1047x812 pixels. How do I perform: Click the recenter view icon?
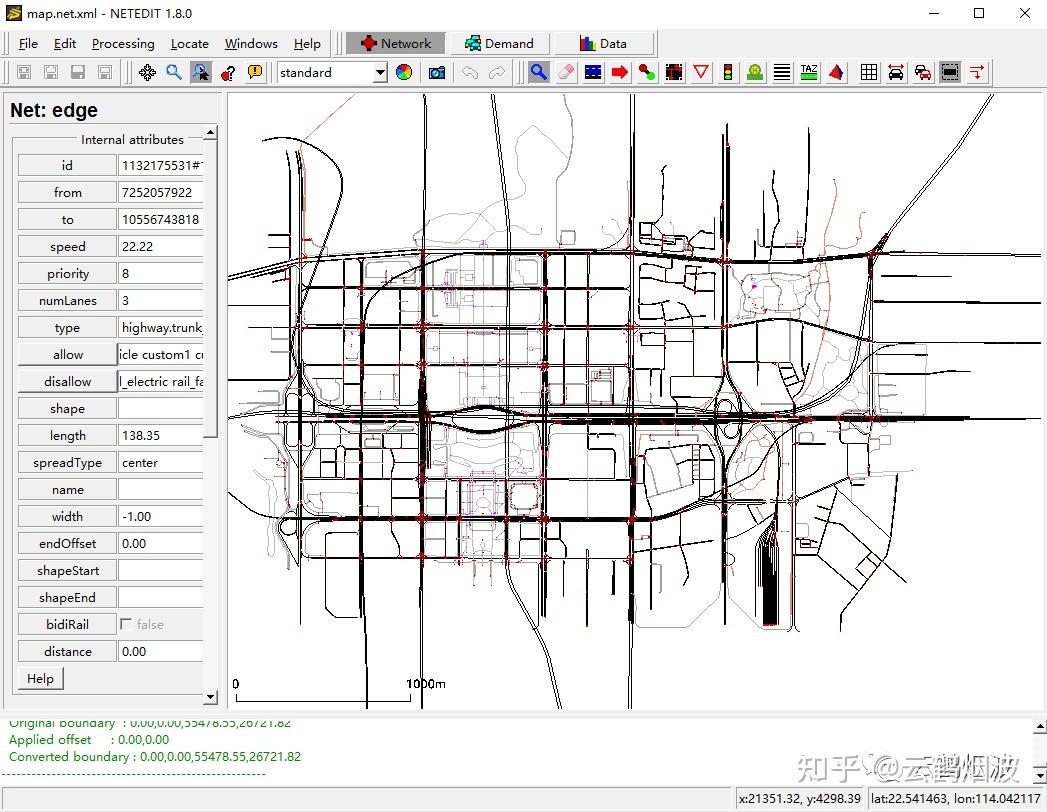(147, 72)
